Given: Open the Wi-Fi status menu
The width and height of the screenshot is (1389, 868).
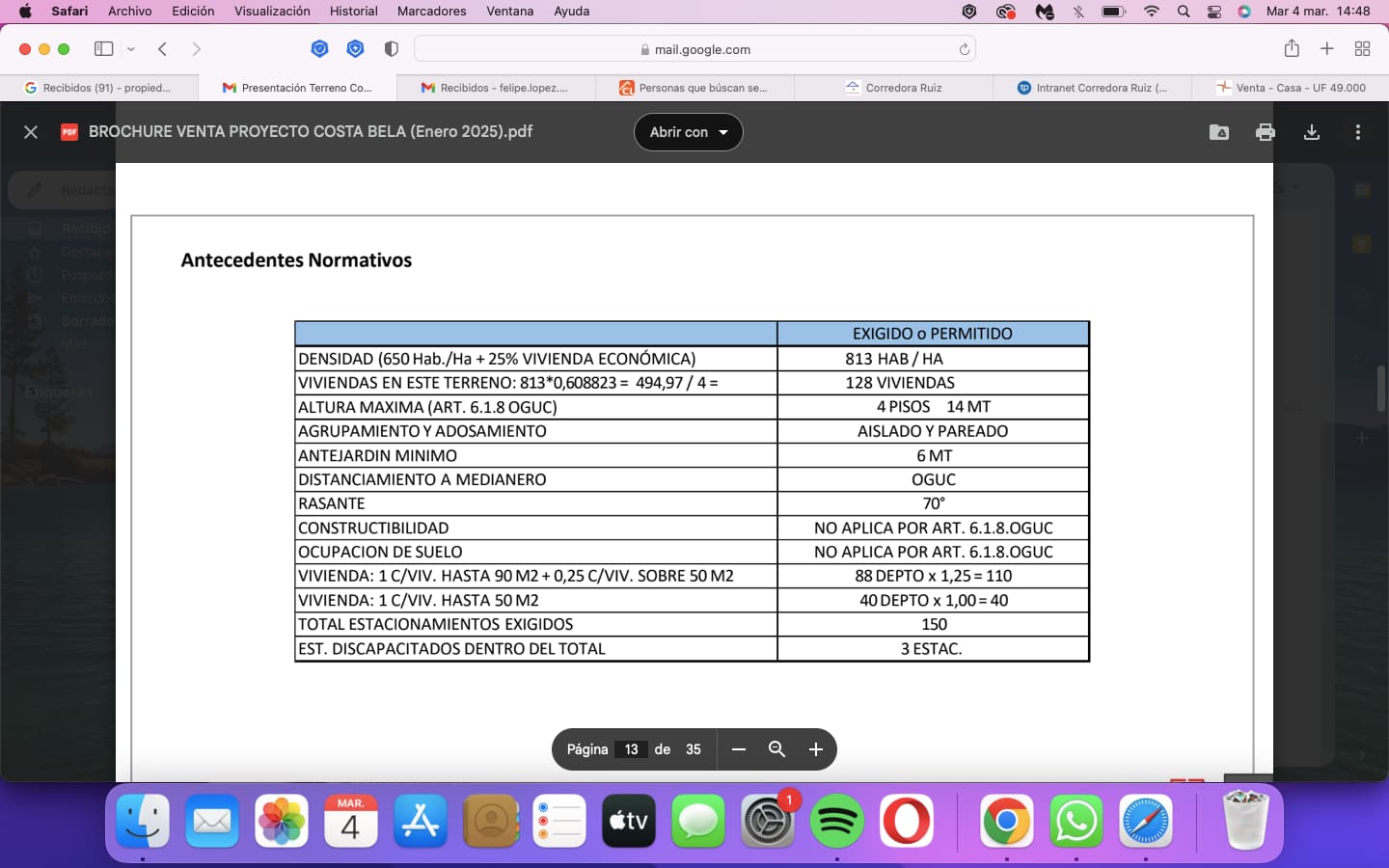Looking at the screenshot, I should [1152, 11].
